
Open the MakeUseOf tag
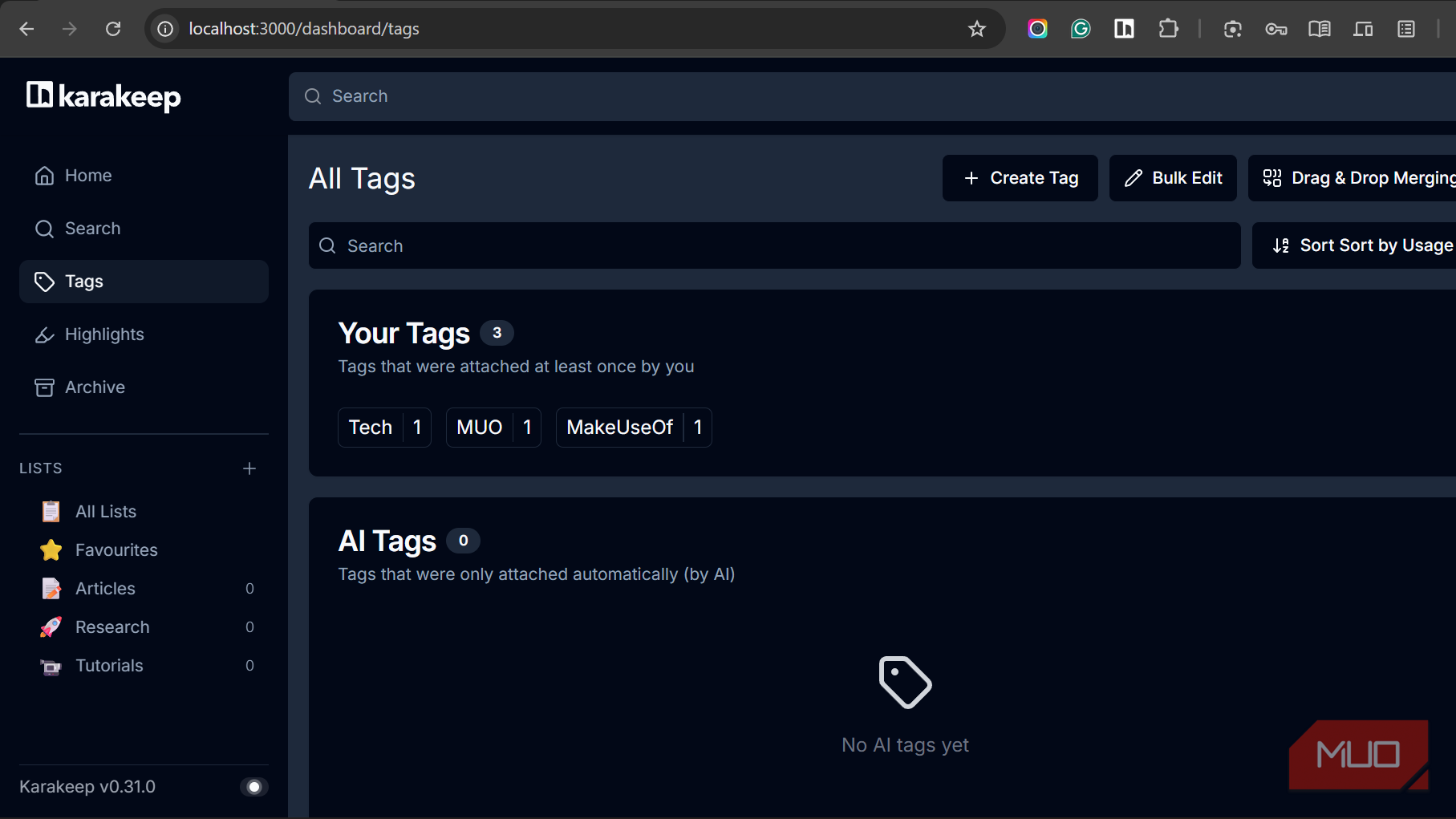click(634, 428)
